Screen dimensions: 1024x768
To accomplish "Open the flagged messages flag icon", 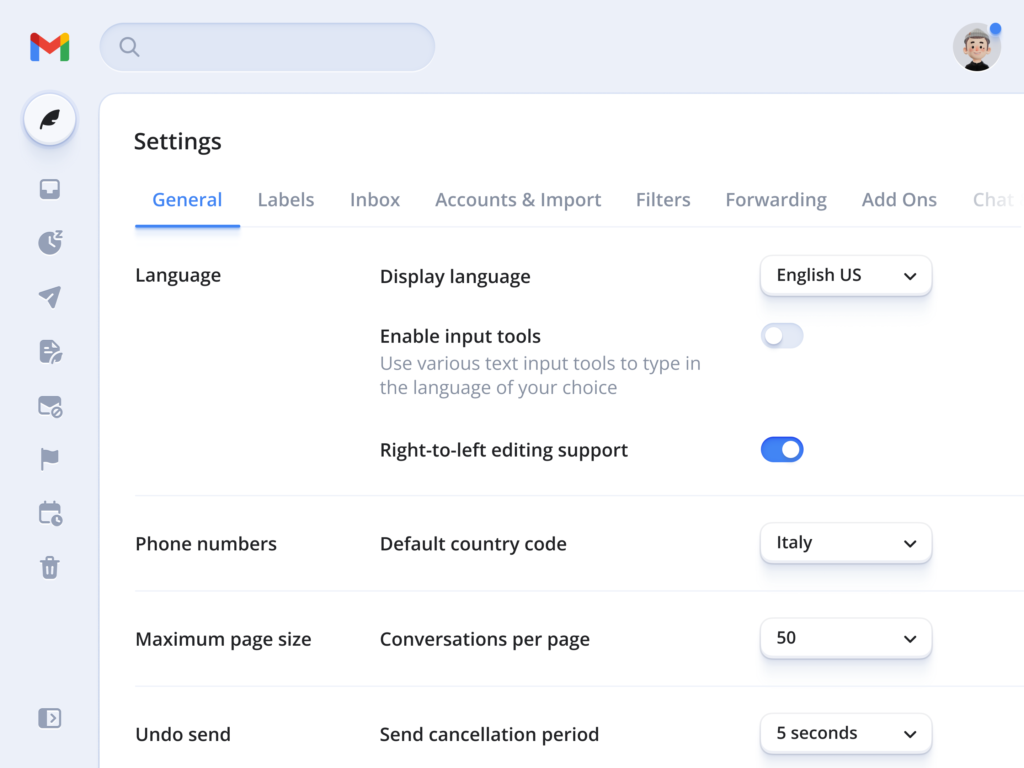I will coord(50,459).
